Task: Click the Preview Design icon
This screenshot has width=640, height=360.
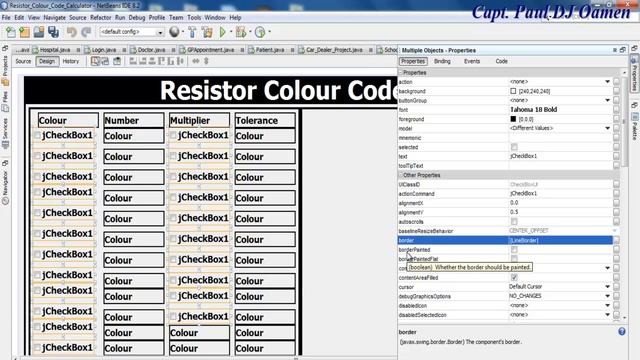Action: 117,61
